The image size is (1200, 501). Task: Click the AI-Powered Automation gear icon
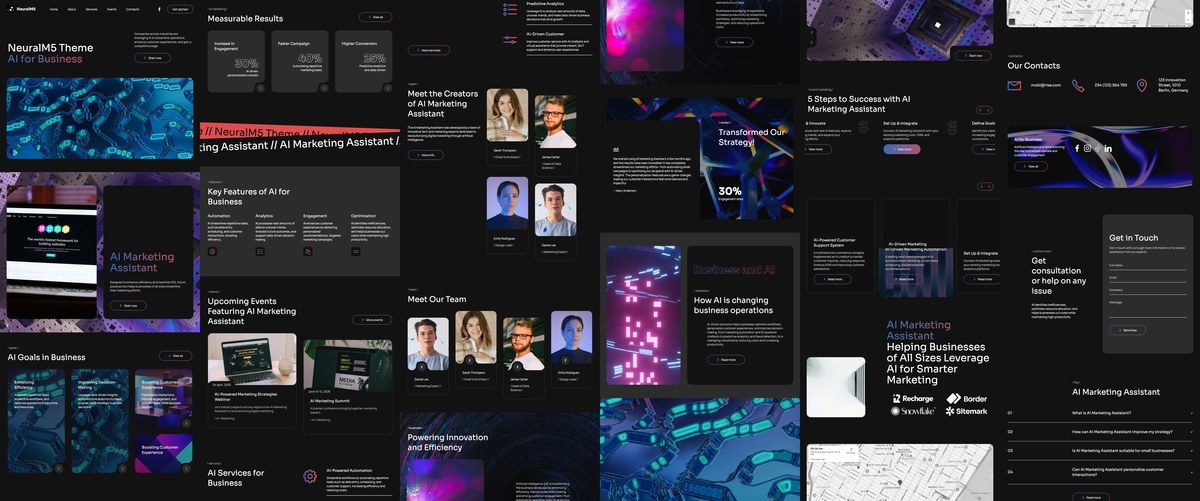pyautogui.click(x=310, y=476)
